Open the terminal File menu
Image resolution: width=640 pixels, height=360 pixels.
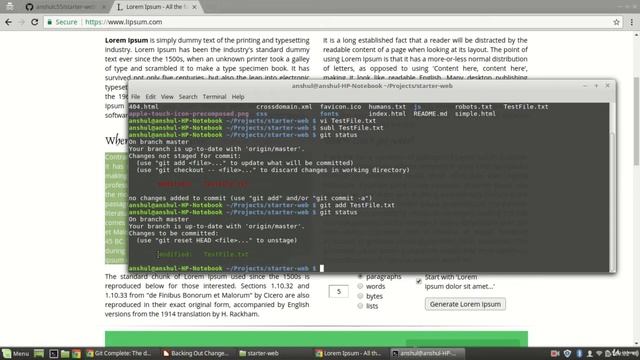136,97
